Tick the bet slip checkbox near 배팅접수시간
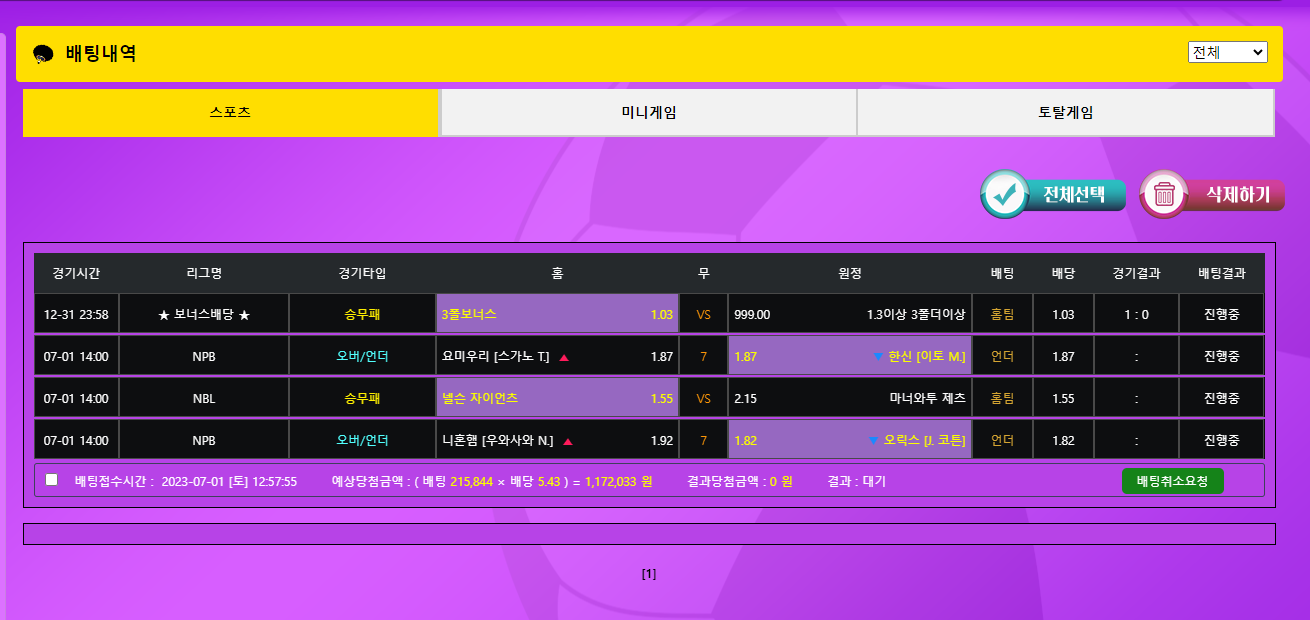Viewport: 1310px width, 620px height. click(52, 480)
